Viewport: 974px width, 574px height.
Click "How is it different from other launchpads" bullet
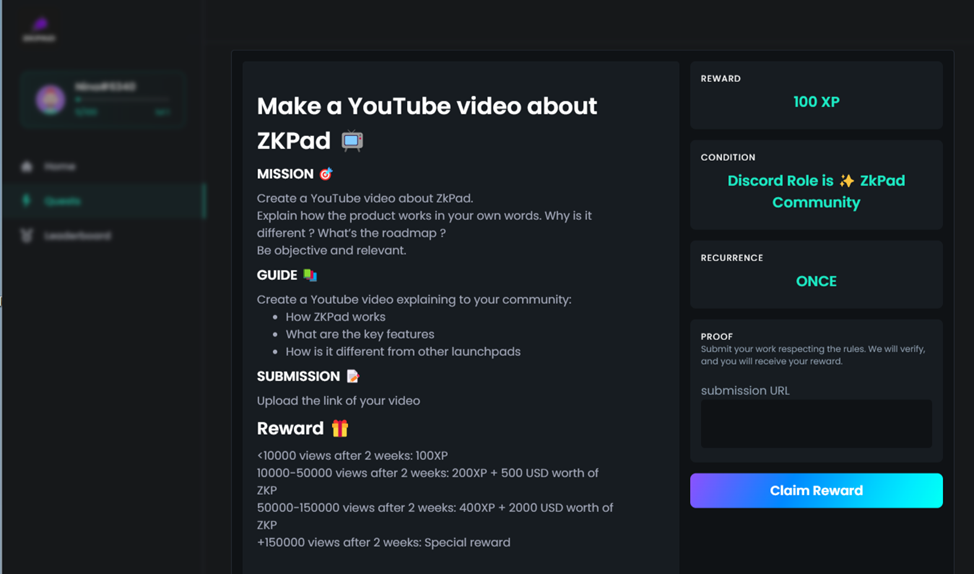(403, 352)
